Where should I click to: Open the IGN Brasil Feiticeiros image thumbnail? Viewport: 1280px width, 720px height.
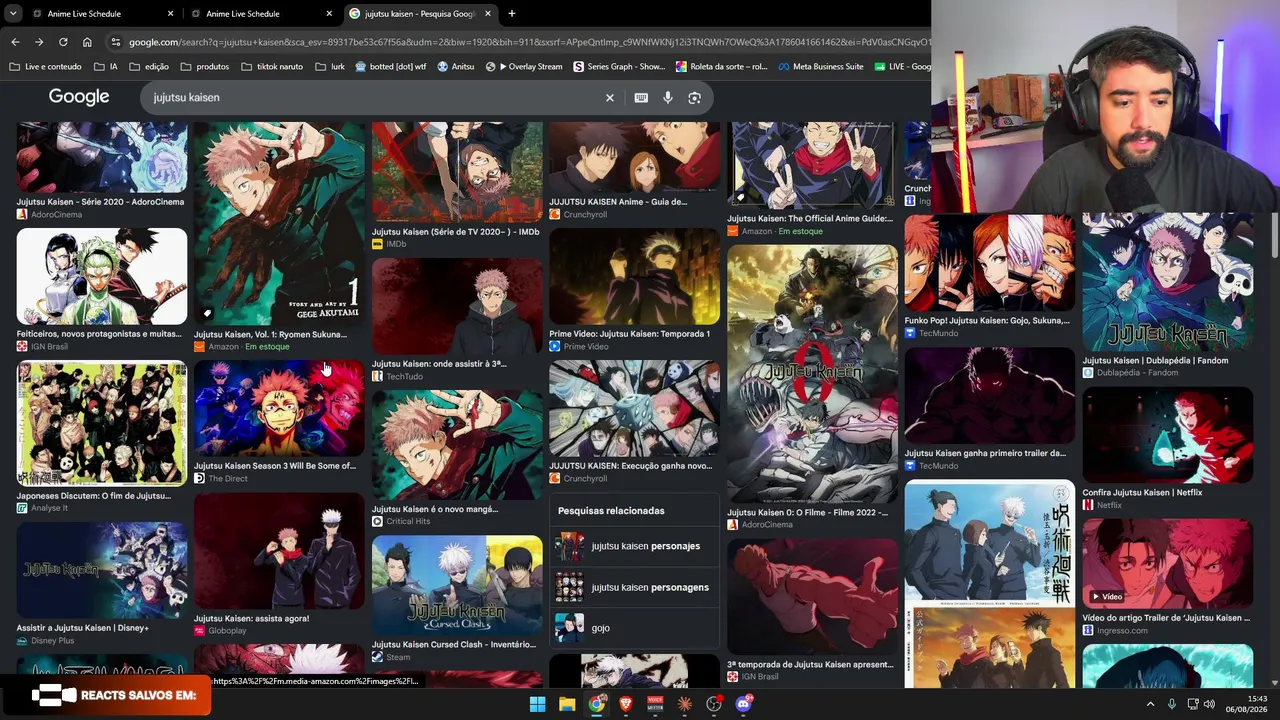pos(101,276)
